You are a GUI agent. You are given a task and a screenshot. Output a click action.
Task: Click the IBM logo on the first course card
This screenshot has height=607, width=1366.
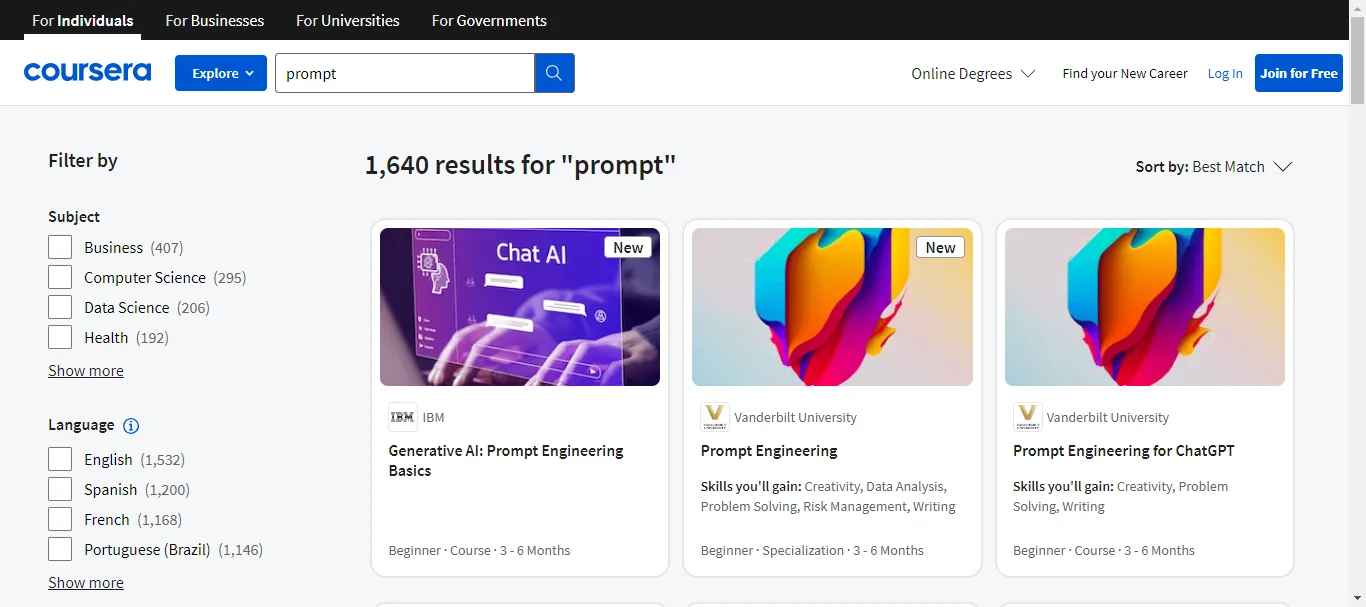pyautogui.click(x=402, y=417)
